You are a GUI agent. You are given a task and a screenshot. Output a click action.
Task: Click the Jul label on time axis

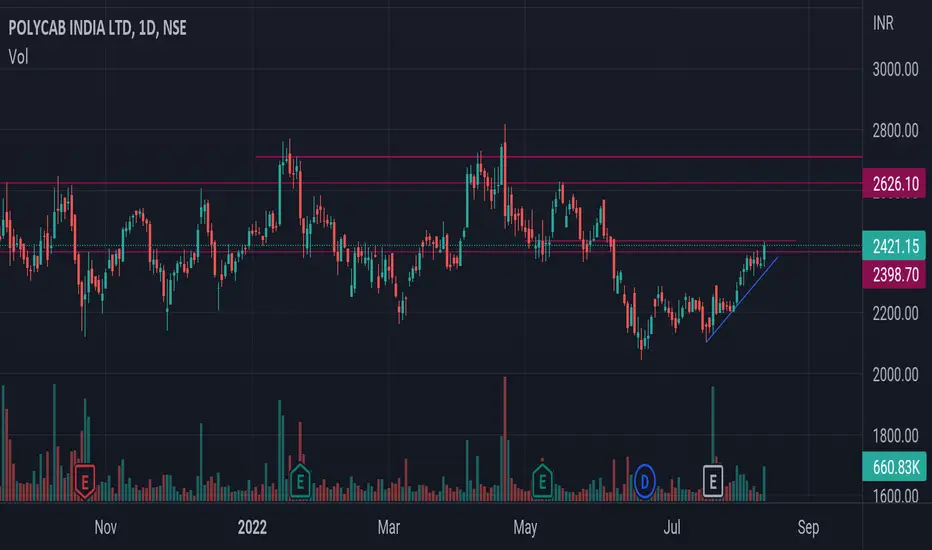point(672,527)
